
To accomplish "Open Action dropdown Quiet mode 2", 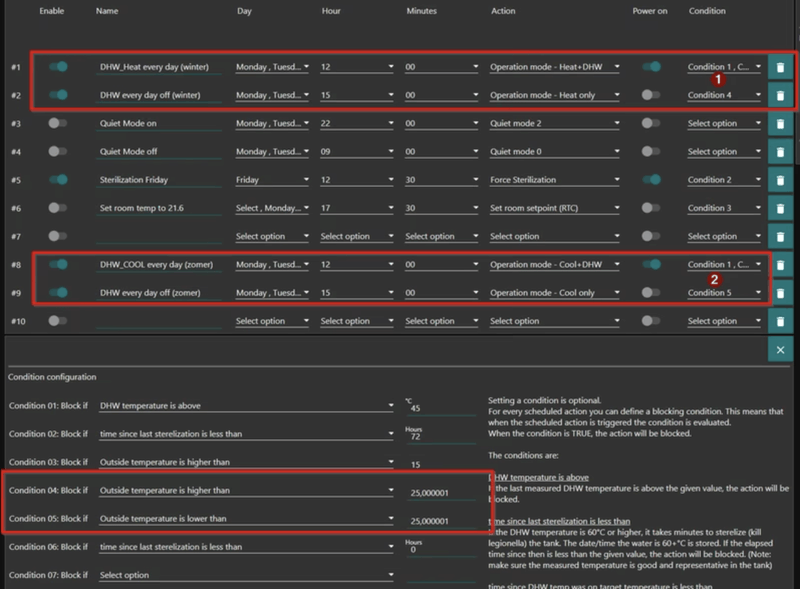I will (555, 124).
